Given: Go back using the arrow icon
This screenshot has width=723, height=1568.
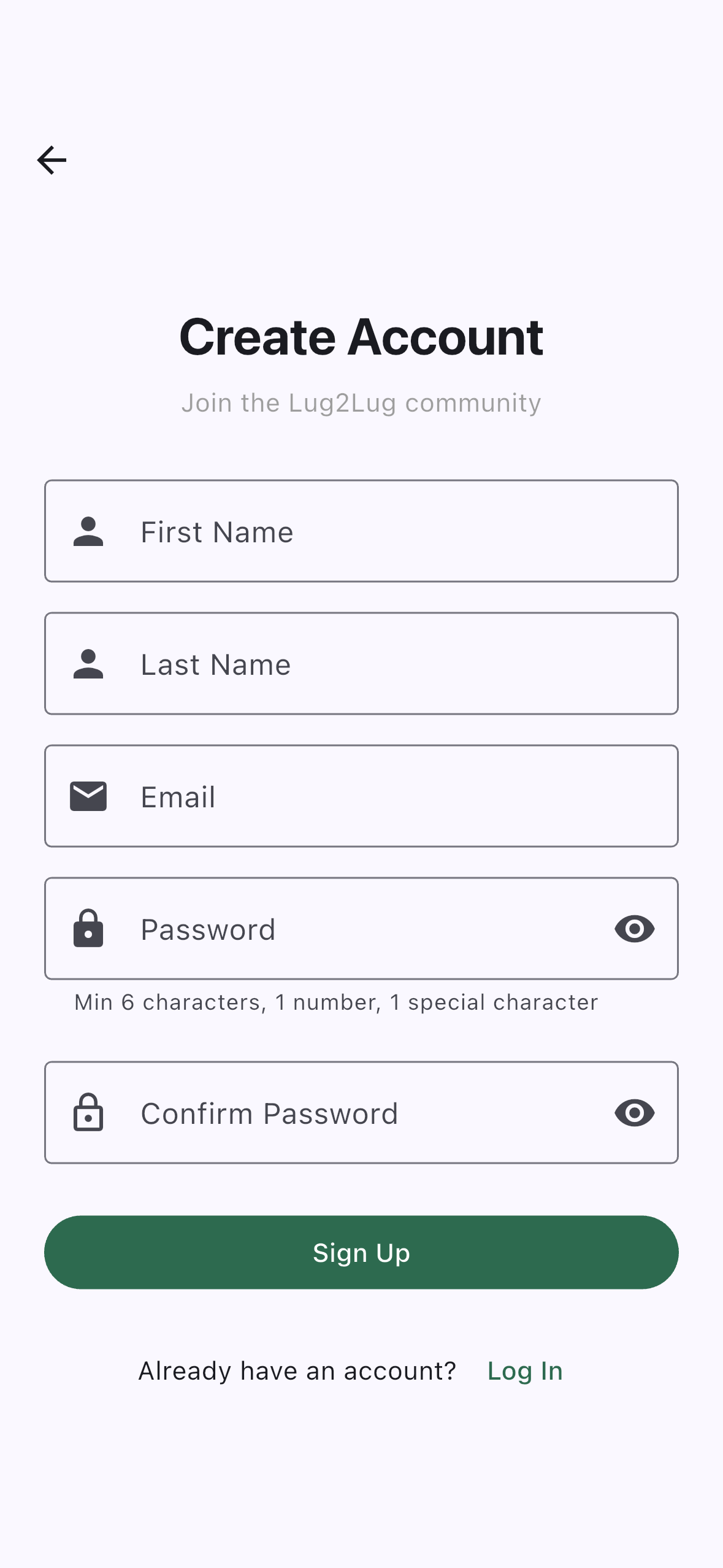Looking at the screenshot, I should coord(52,160).
